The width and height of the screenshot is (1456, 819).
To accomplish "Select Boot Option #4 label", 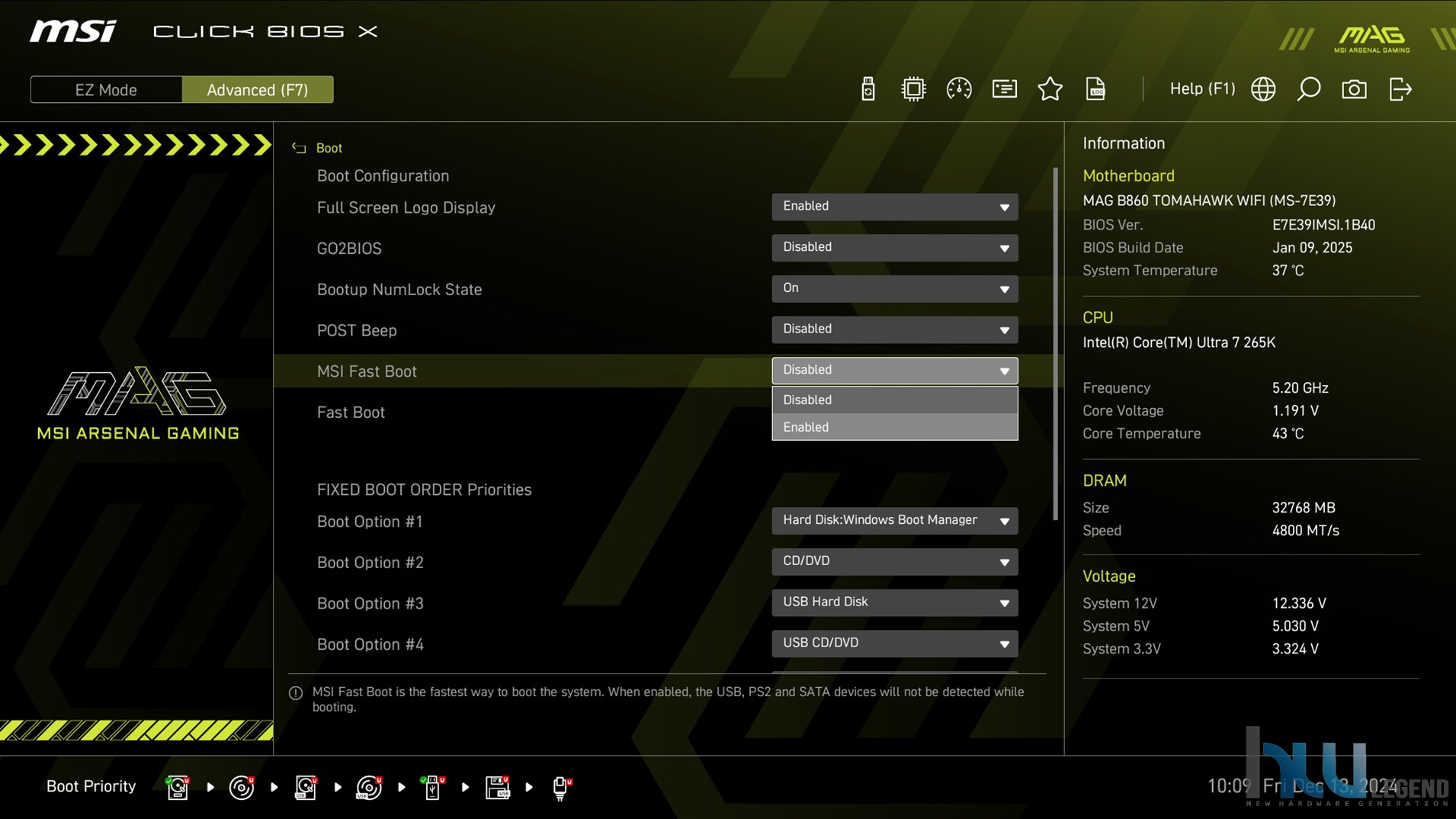I will click(x=370, y=644).
